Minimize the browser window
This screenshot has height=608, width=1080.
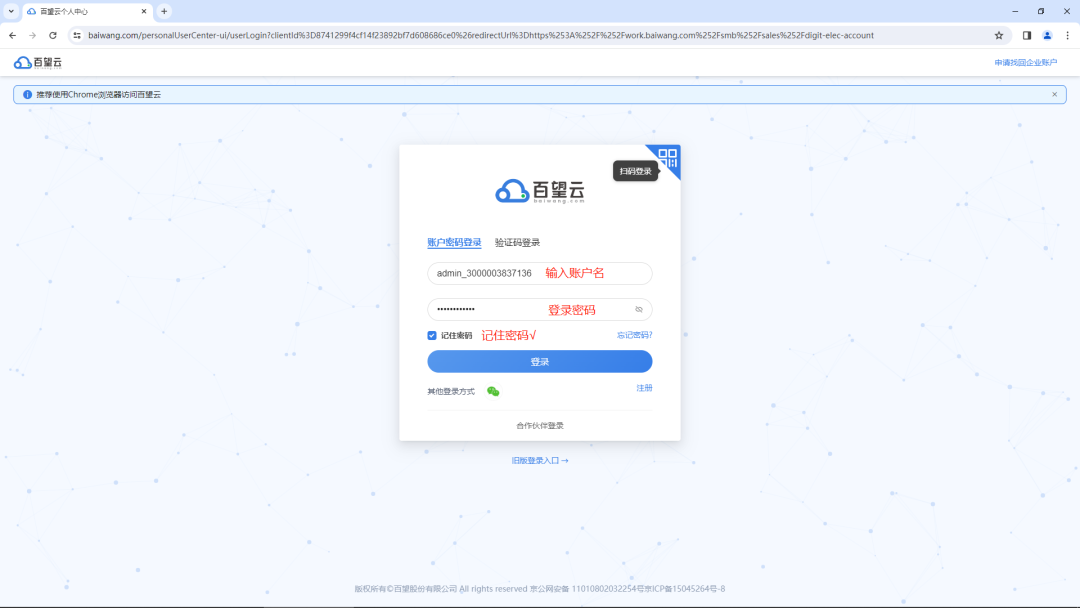click(1015, 11)
